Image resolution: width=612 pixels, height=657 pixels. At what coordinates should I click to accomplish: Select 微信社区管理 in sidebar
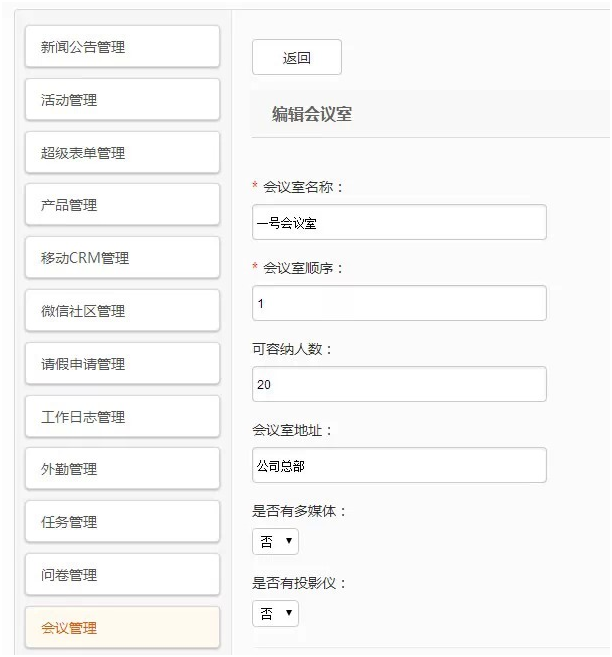tap(122, 311)
